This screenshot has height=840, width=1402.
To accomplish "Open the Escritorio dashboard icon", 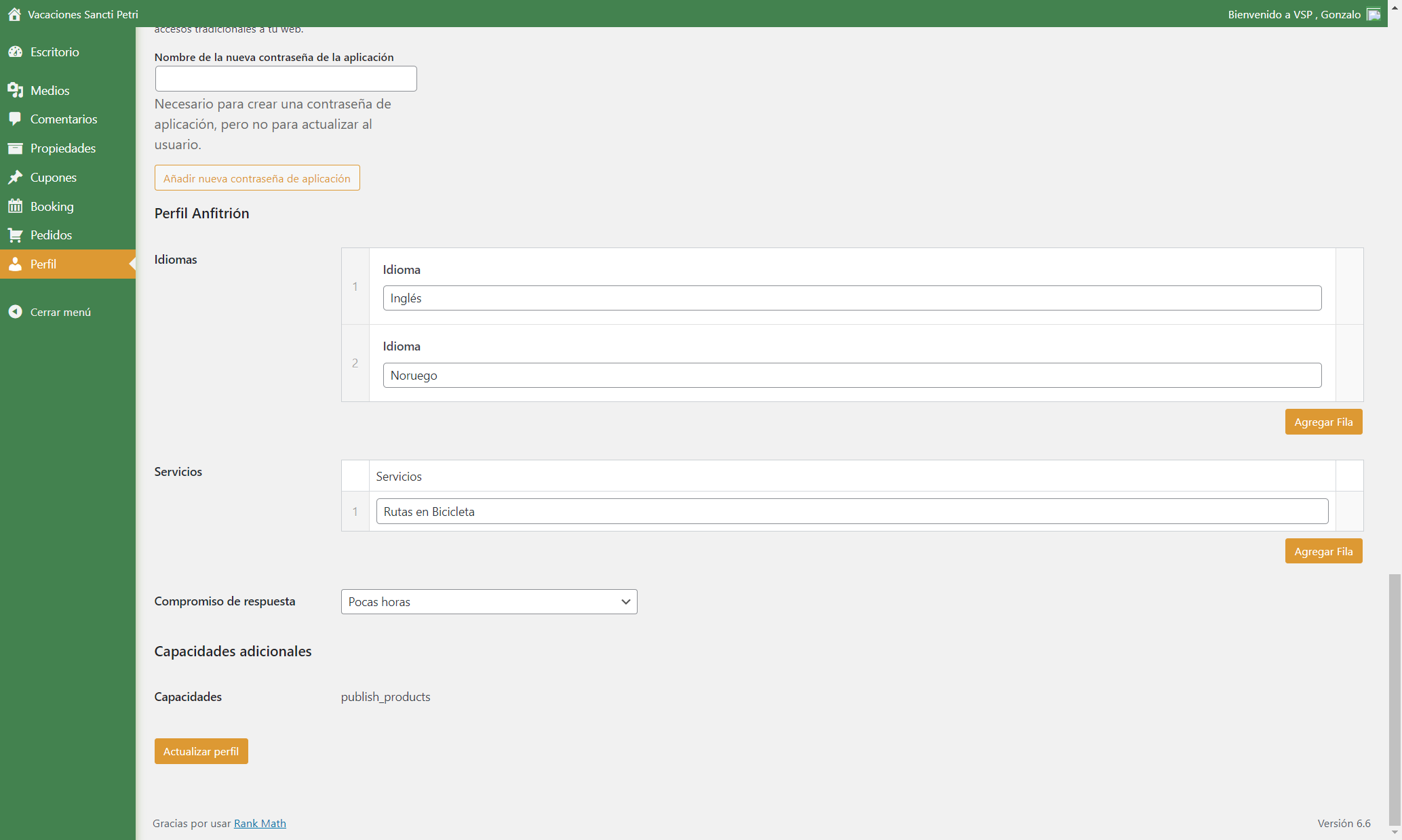I will pos(15,52).
